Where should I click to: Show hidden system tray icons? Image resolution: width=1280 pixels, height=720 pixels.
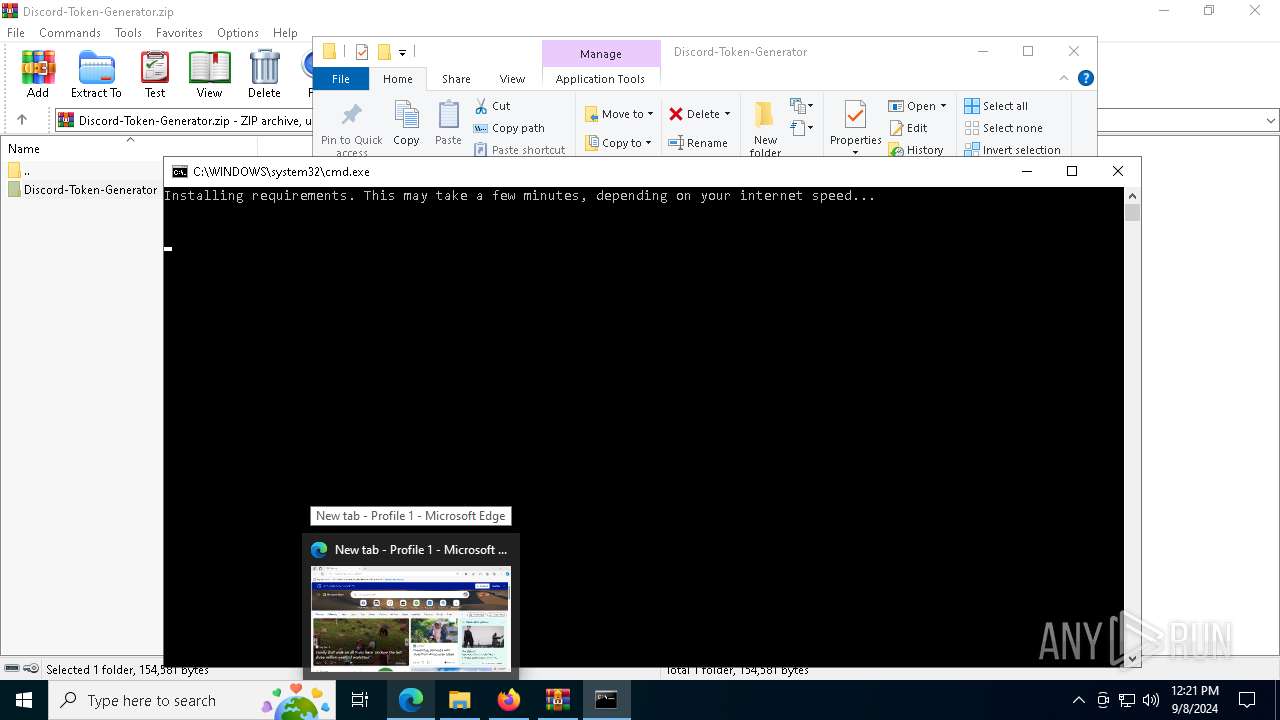click(x=1078, y=700)
